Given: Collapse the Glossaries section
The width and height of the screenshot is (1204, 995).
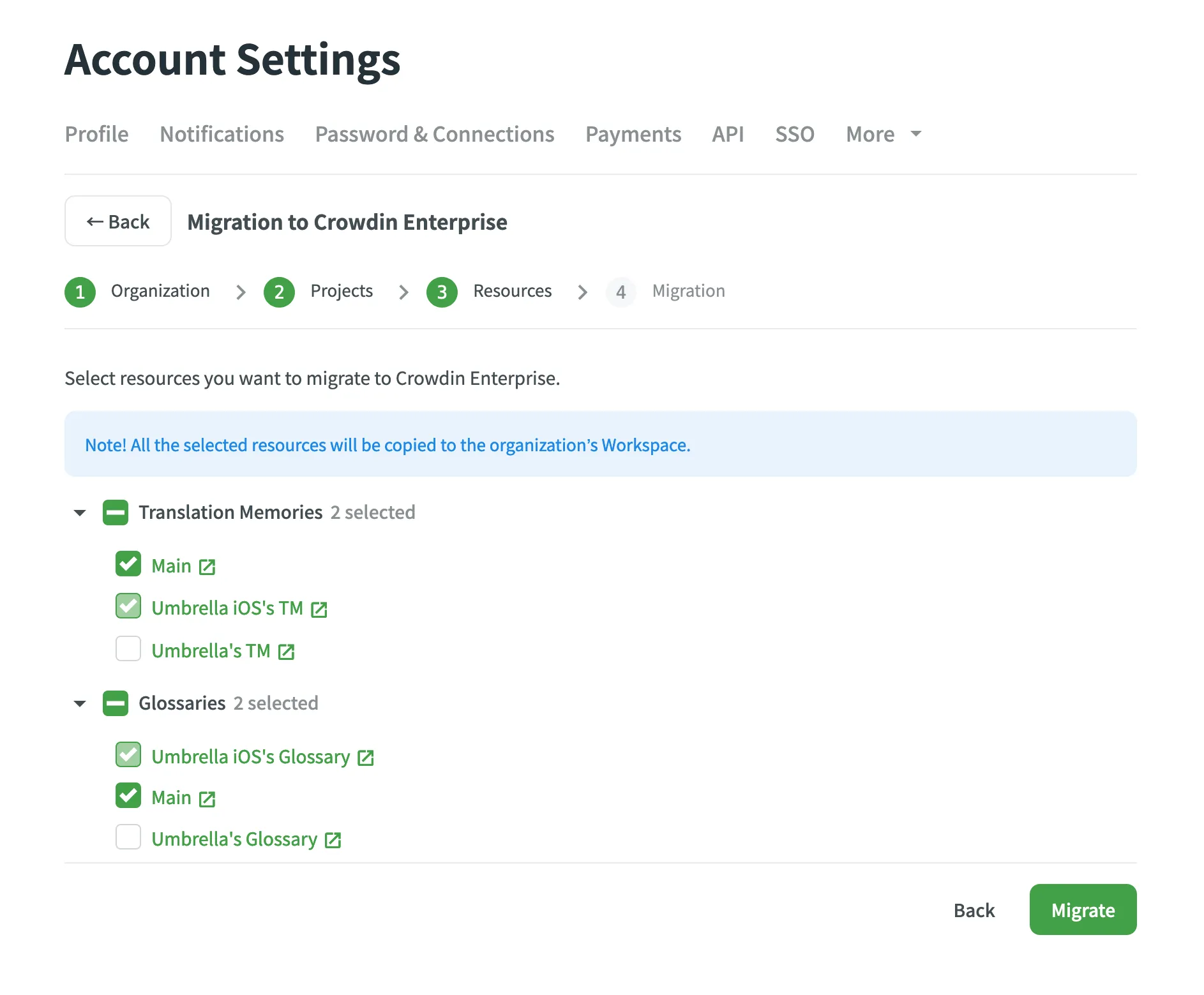Looking at the screenshot, I should (80, 703).
